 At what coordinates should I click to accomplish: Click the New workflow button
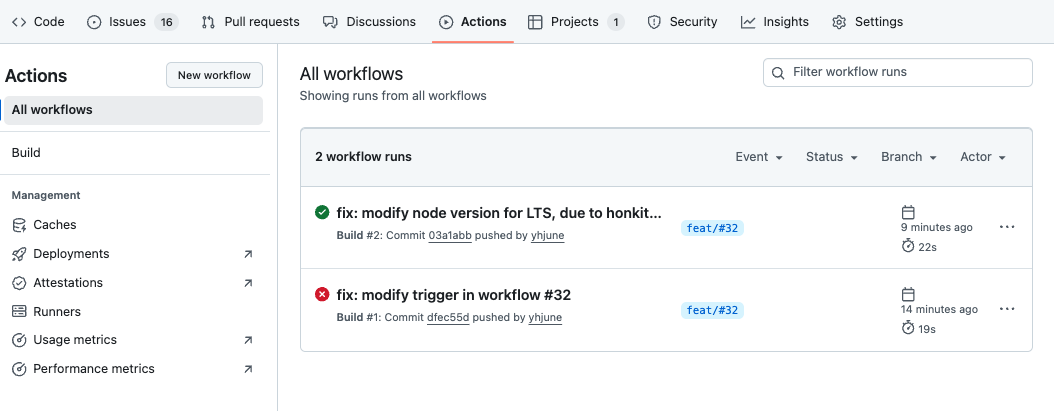[214, 75]
